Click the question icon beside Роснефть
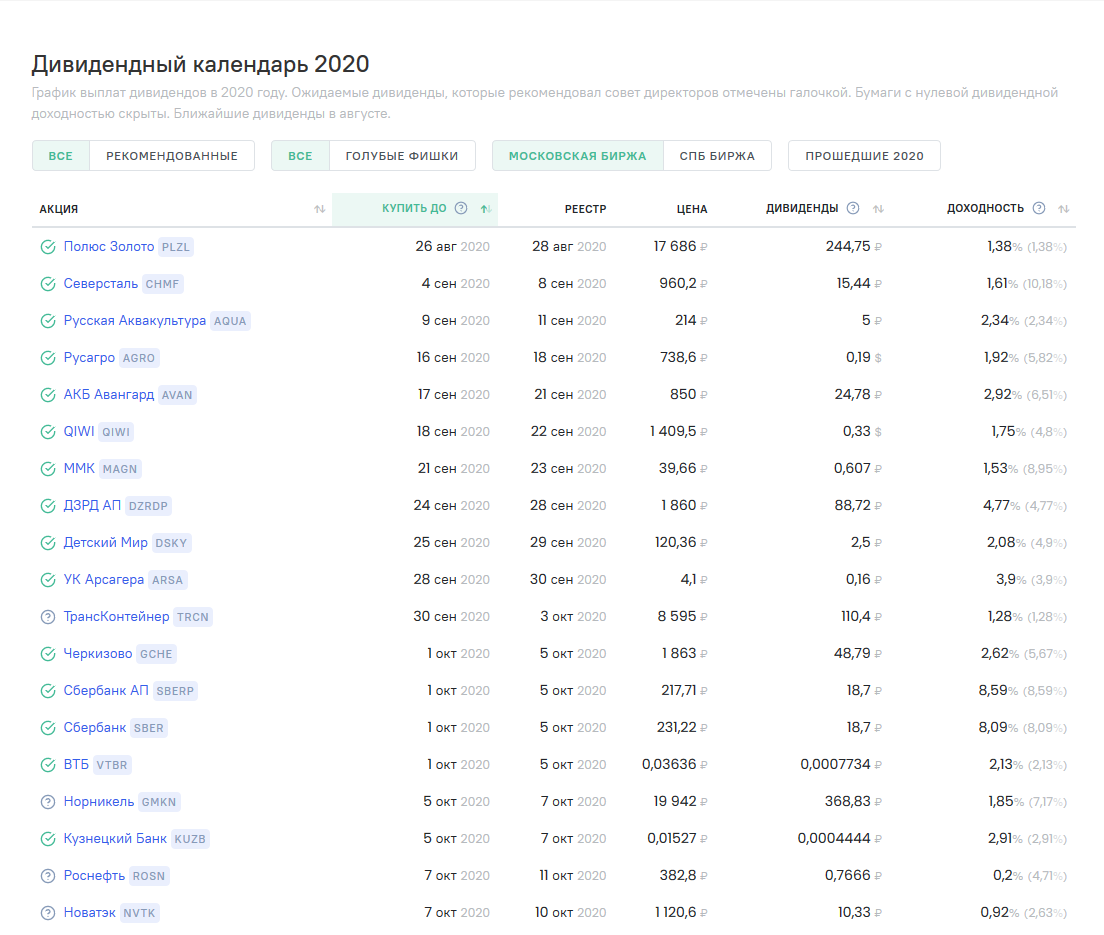1104x935 pixels. tap(48, 876)
